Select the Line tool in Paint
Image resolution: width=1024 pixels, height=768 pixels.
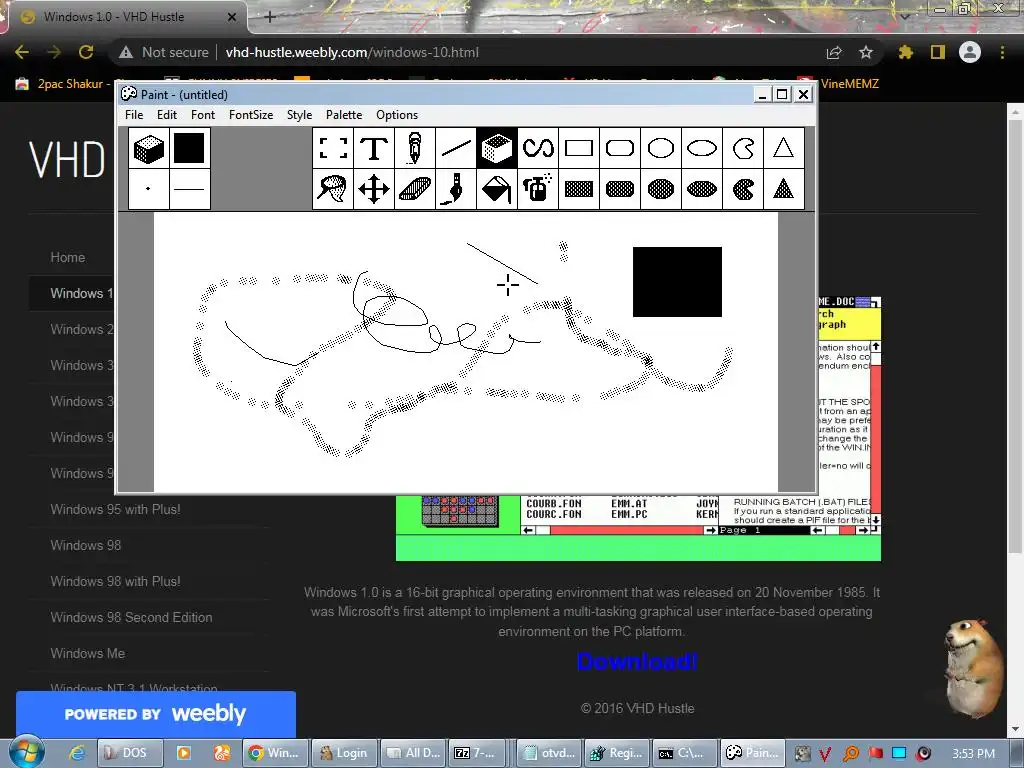456,148
